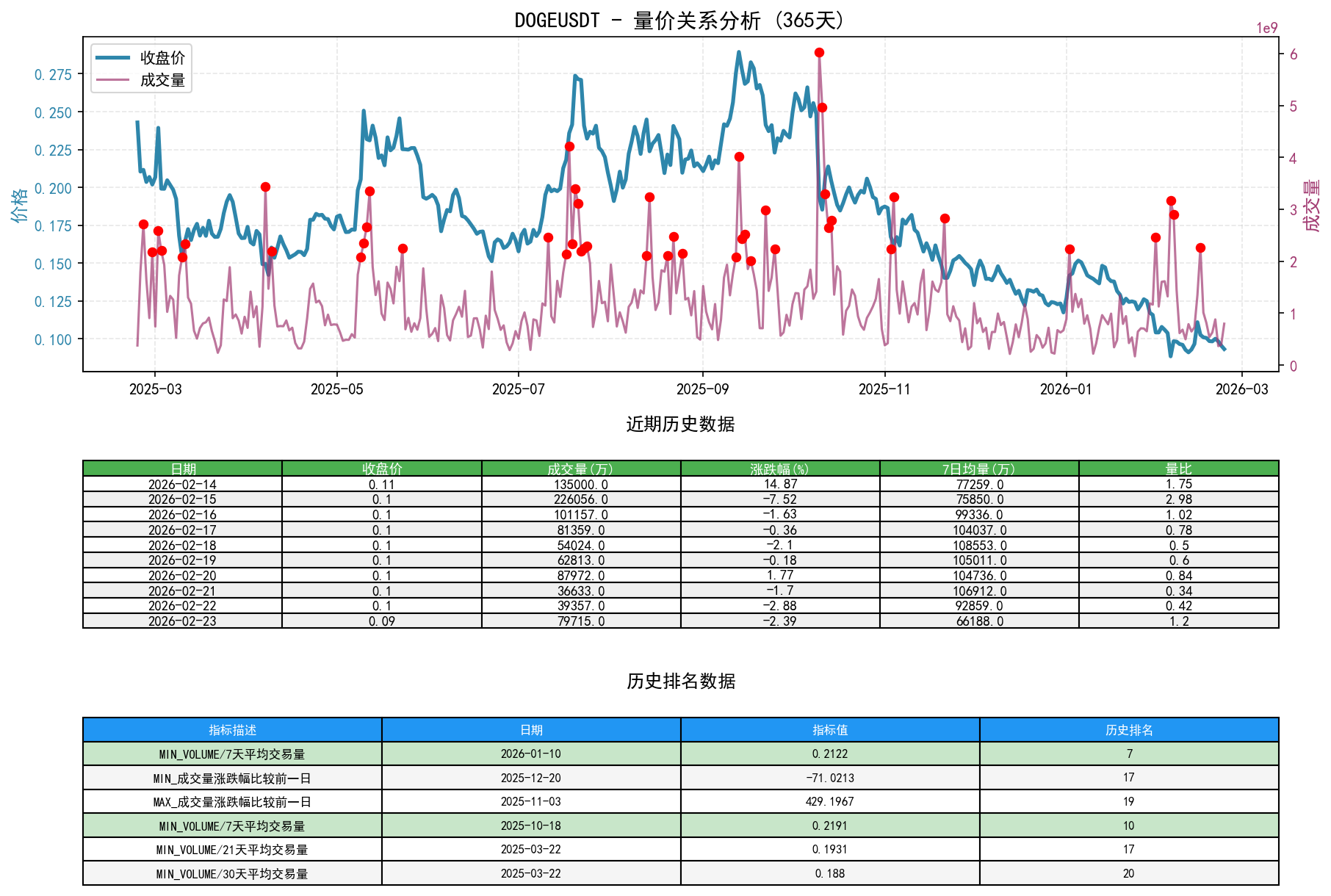The width and height of the screenshot is (1331, 896).
Task: Select the red marker nearest the 2026-01 tick
Action: coord(1070,249)
